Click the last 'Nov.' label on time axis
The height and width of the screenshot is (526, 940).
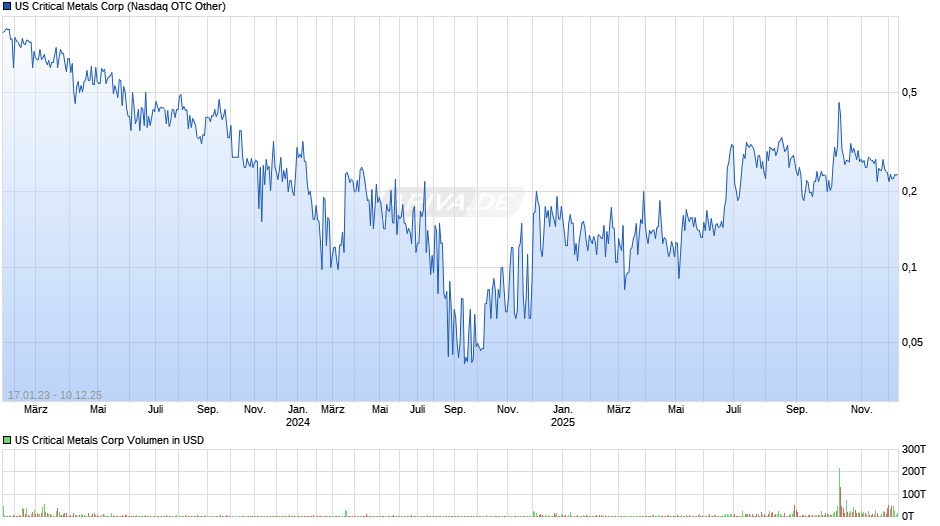tap(862, 410)
